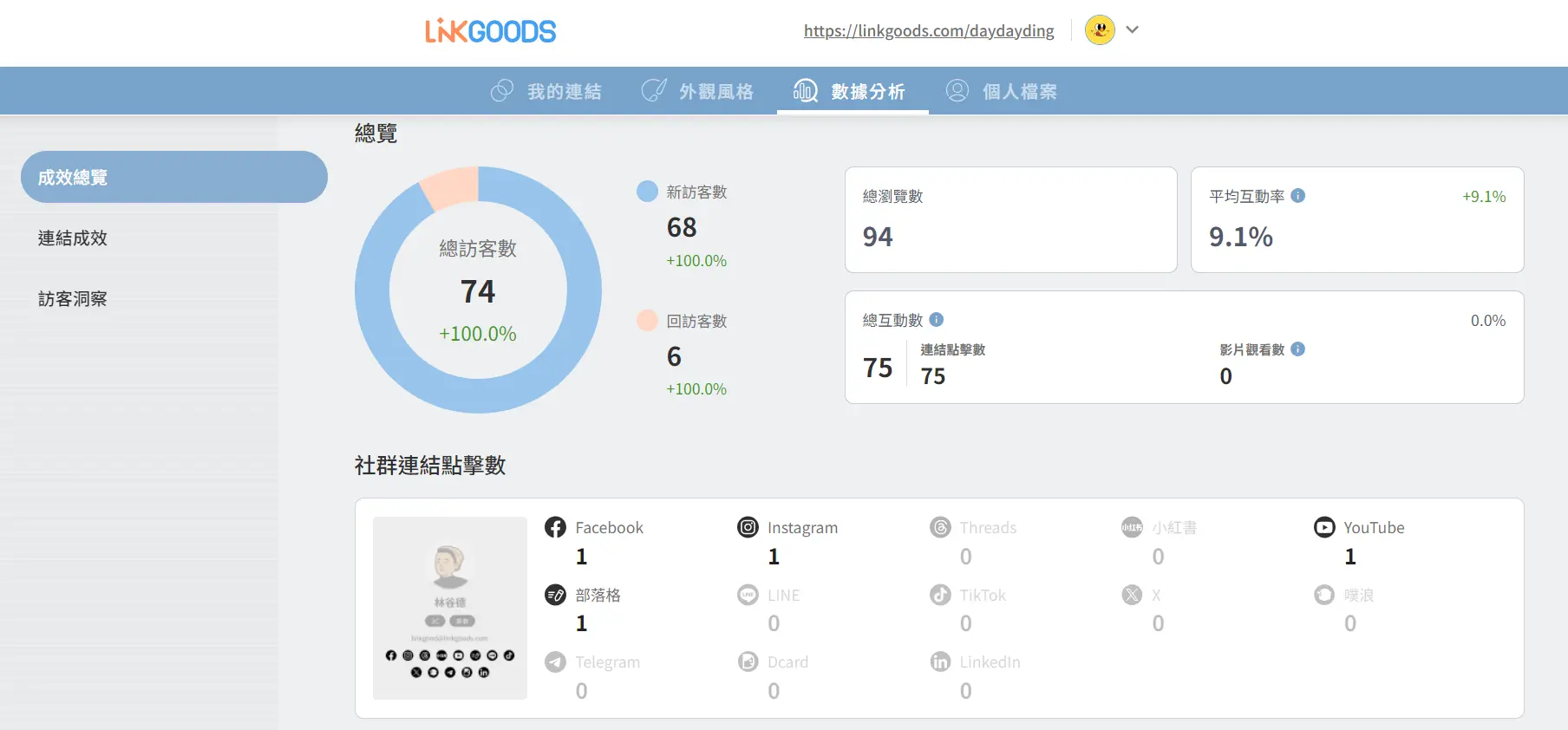Click the 社群連結點擊數 heading
This screenshot has height=730, width=1568.
[x=430, y=466]
